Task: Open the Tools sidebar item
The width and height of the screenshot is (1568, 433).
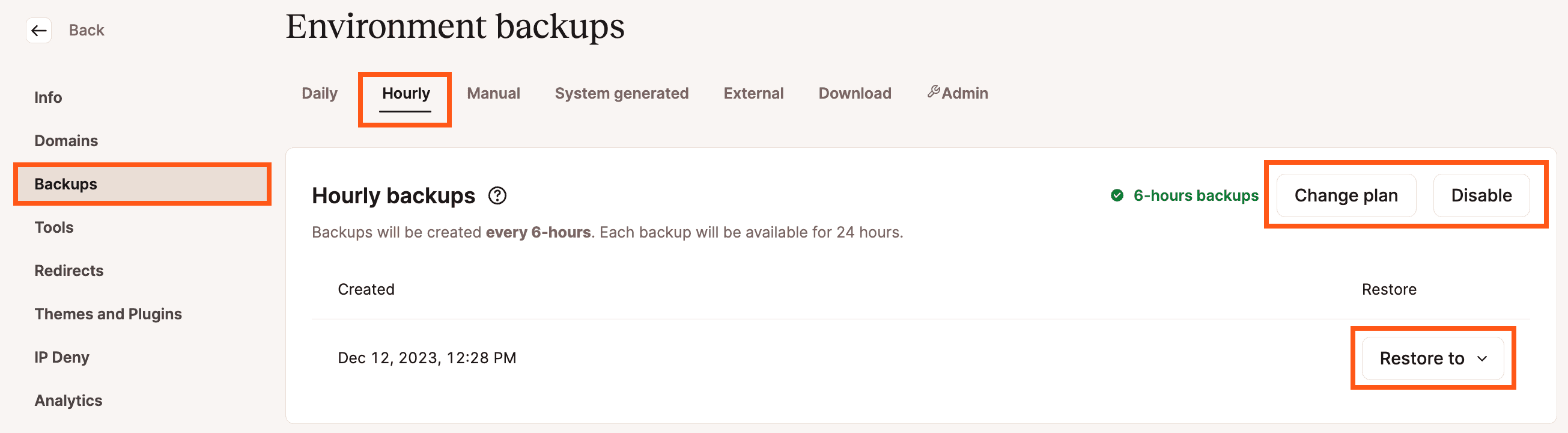Action: (53, 227)
